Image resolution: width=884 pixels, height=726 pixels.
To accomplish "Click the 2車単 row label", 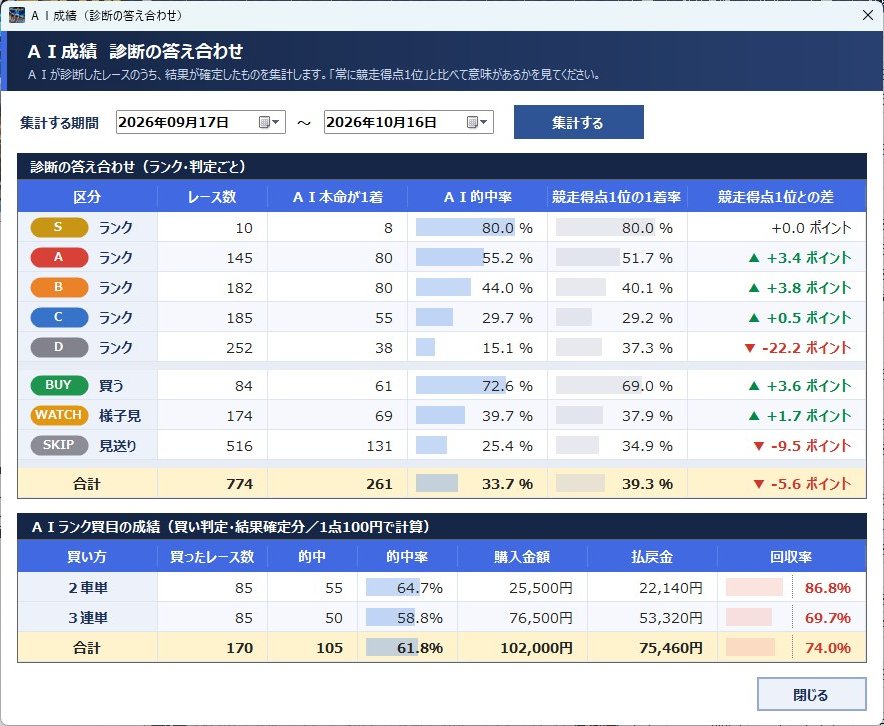I will click(88, 588).
